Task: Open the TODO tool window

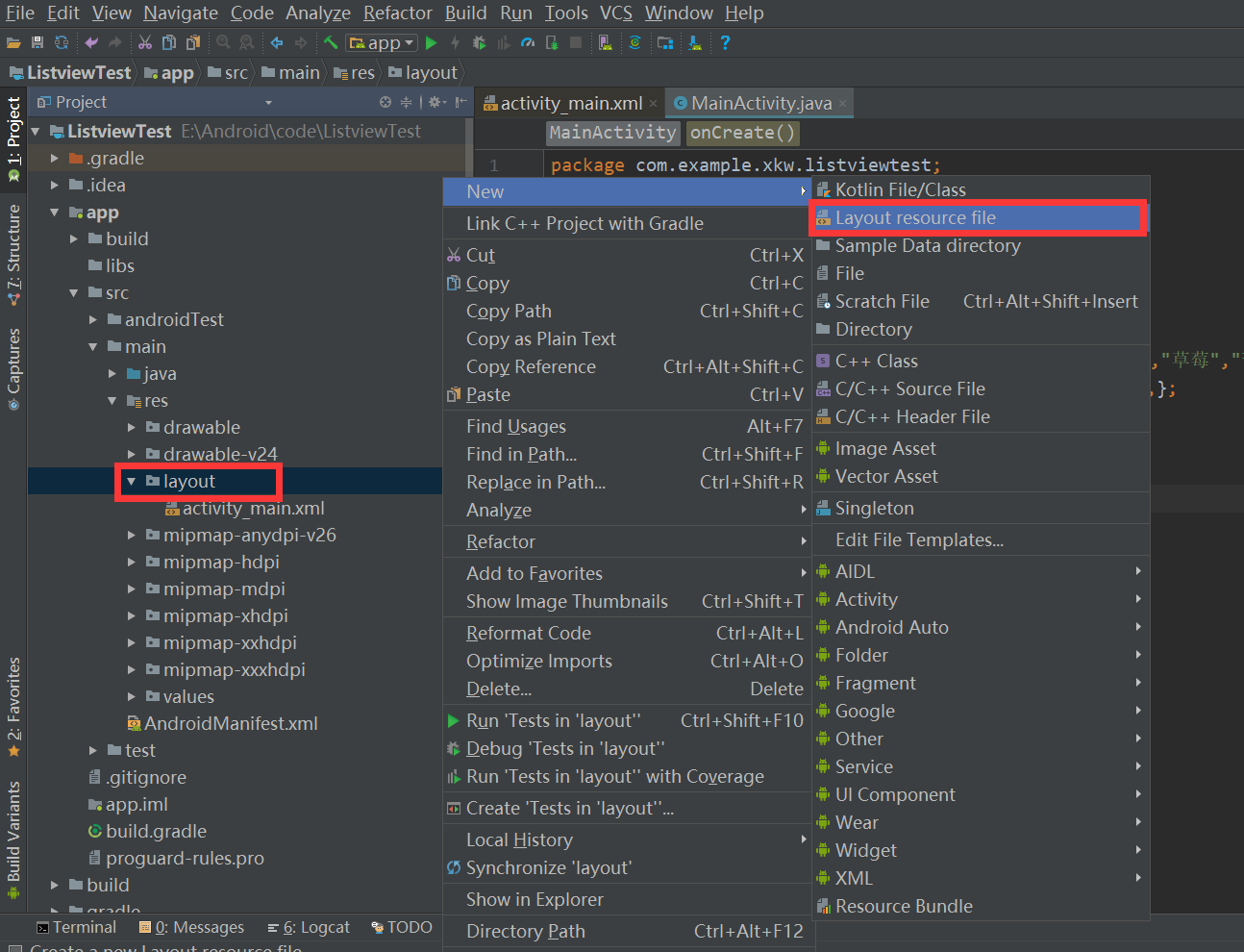Action: [x=402, y=927]
